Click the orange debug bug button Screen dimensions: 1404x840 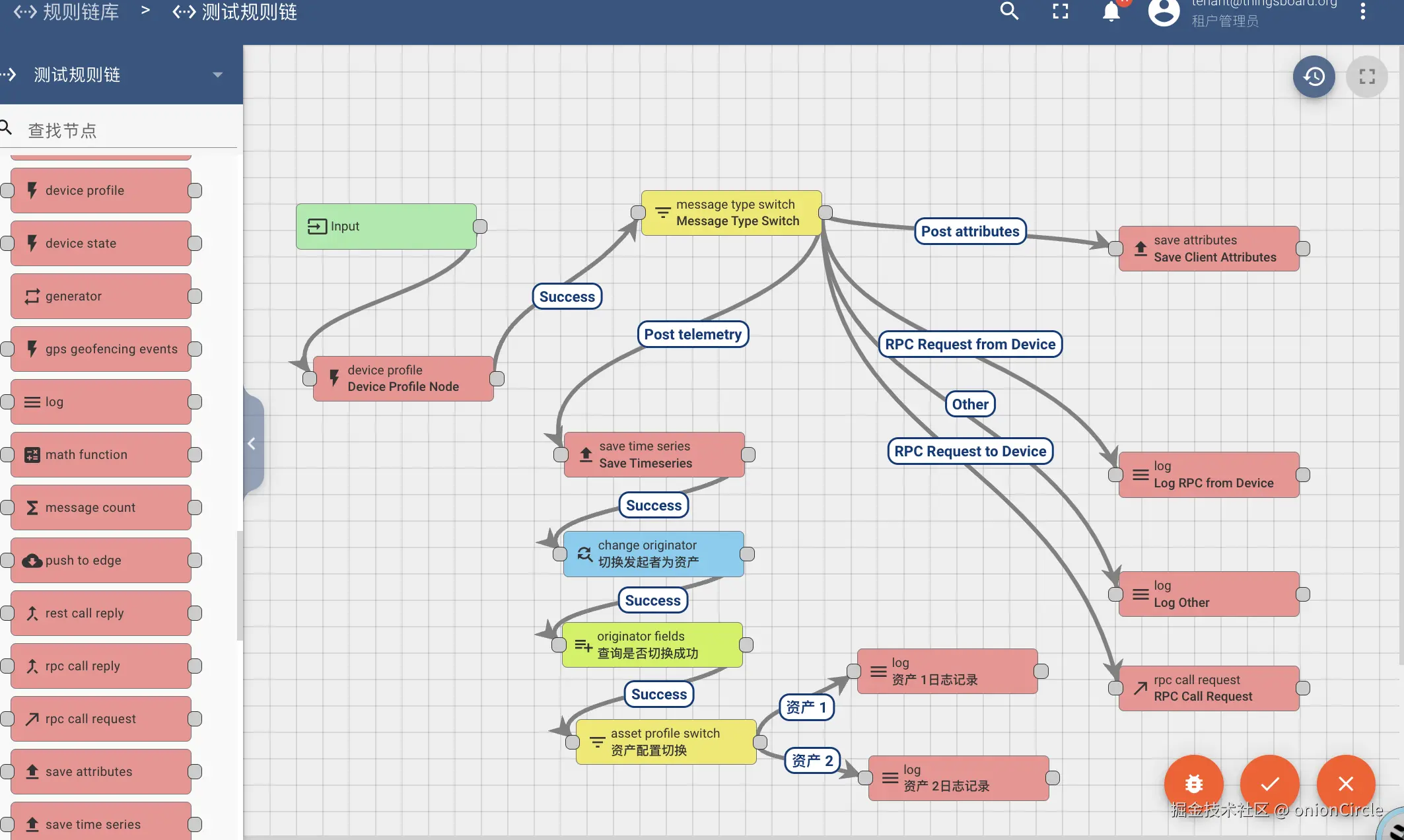coord(1193,783)
